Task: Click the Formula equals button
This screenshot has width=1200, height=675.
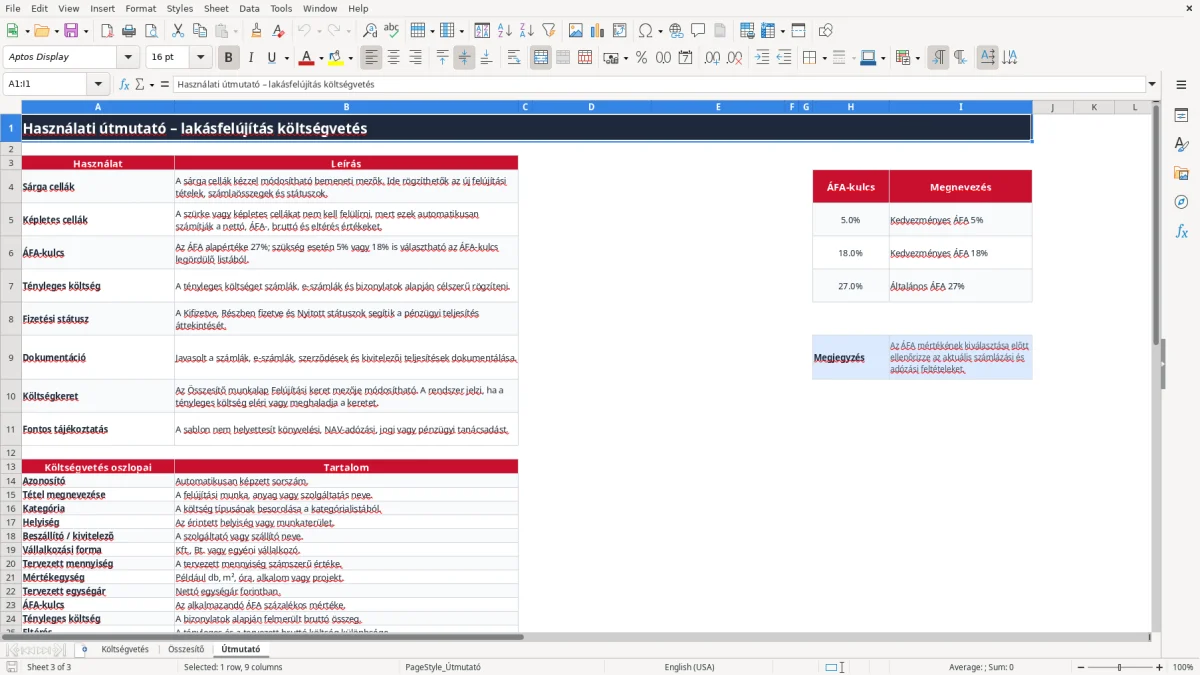Action: [165, 84]
